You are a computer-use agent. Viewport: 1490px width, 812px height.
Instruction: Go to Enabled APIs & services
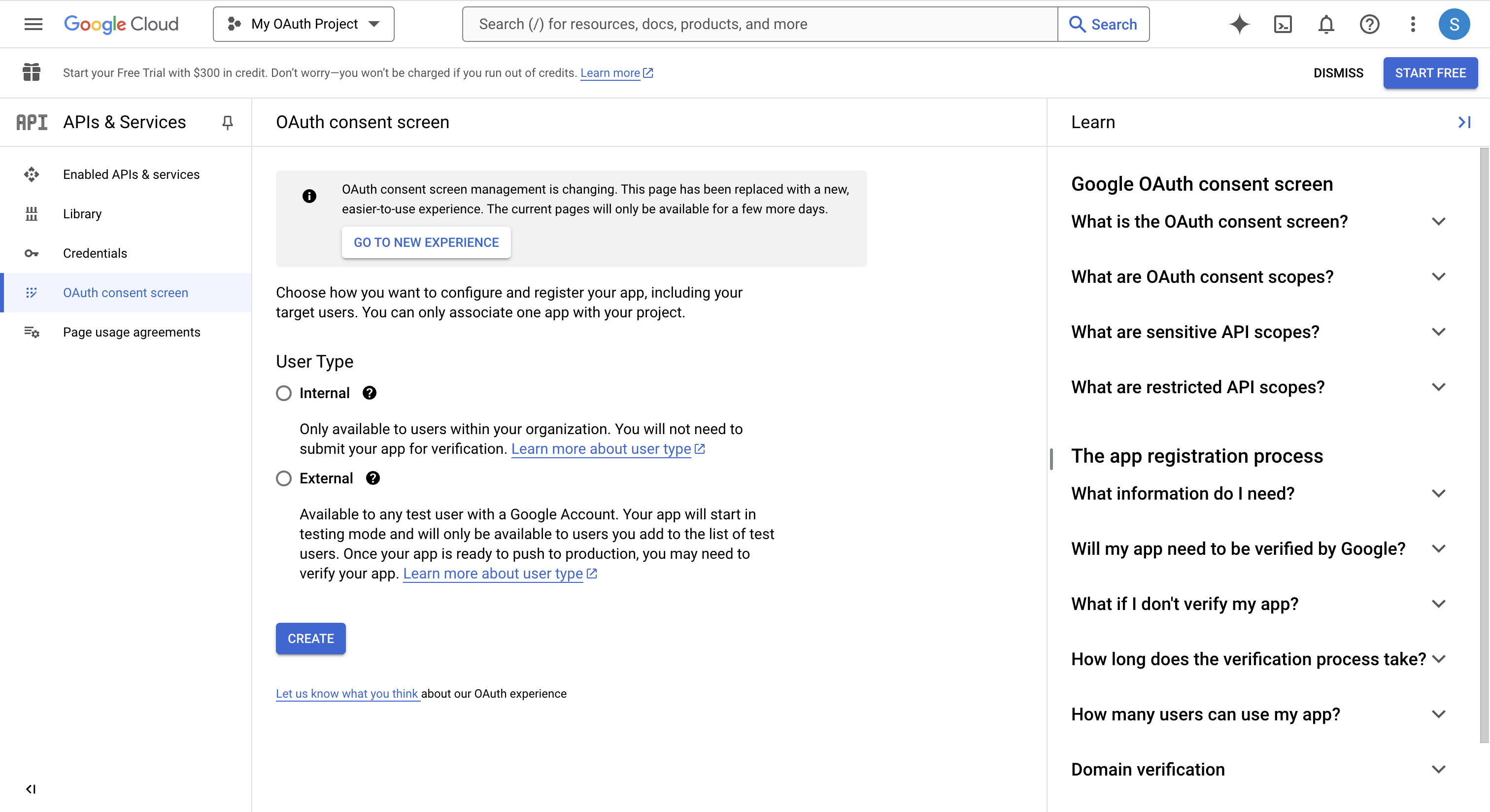pos(131,174)
